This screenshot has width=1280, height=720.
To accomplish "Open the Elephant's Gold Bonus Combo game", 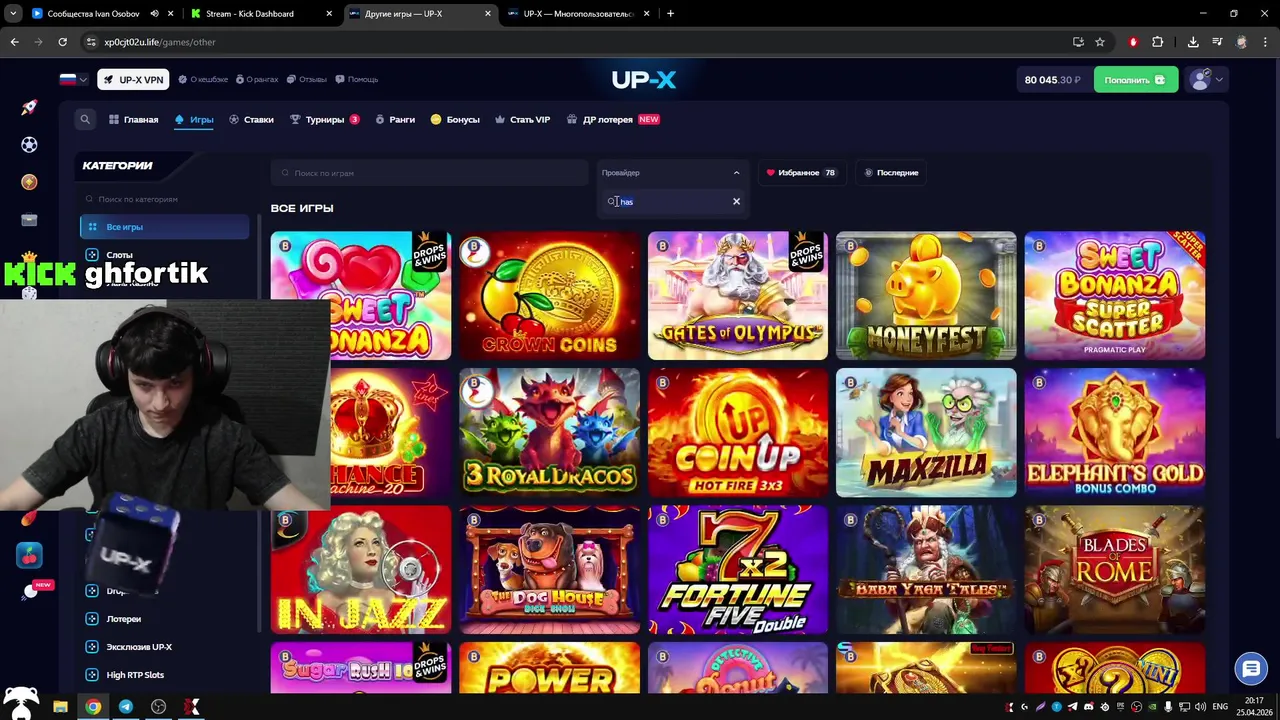I will tap(1115, 432).
